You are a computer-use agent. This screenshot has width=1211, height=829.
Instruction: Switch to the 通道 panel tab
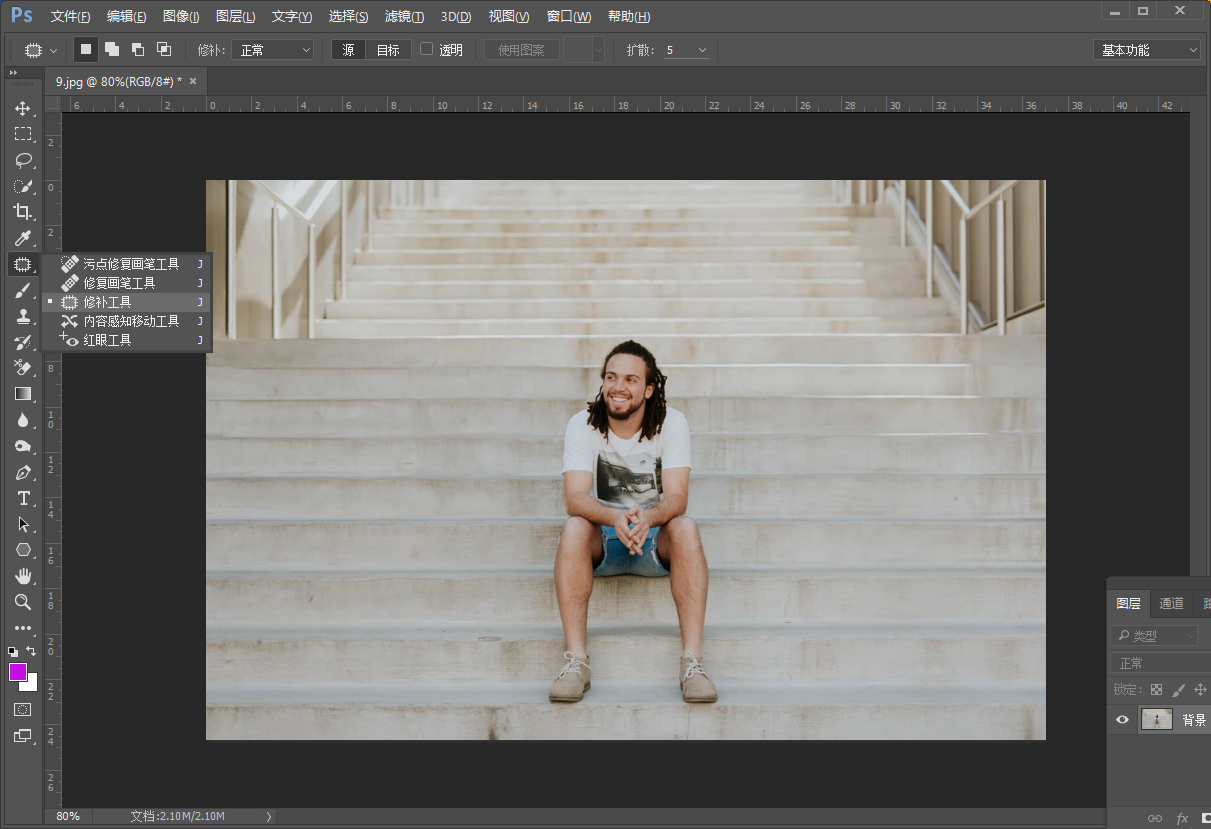point(1171,603)
